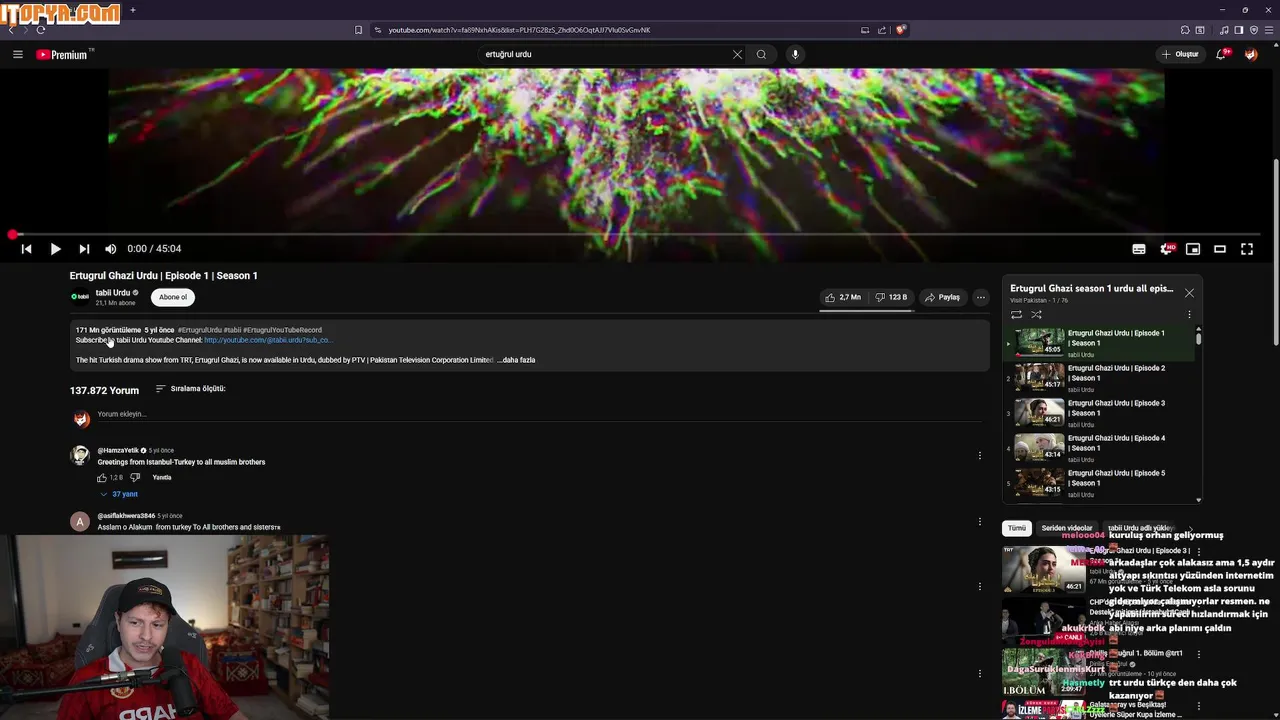Bookmark the page from the address bar
This screenshot has height=720, width=1280.
(359, 30)
